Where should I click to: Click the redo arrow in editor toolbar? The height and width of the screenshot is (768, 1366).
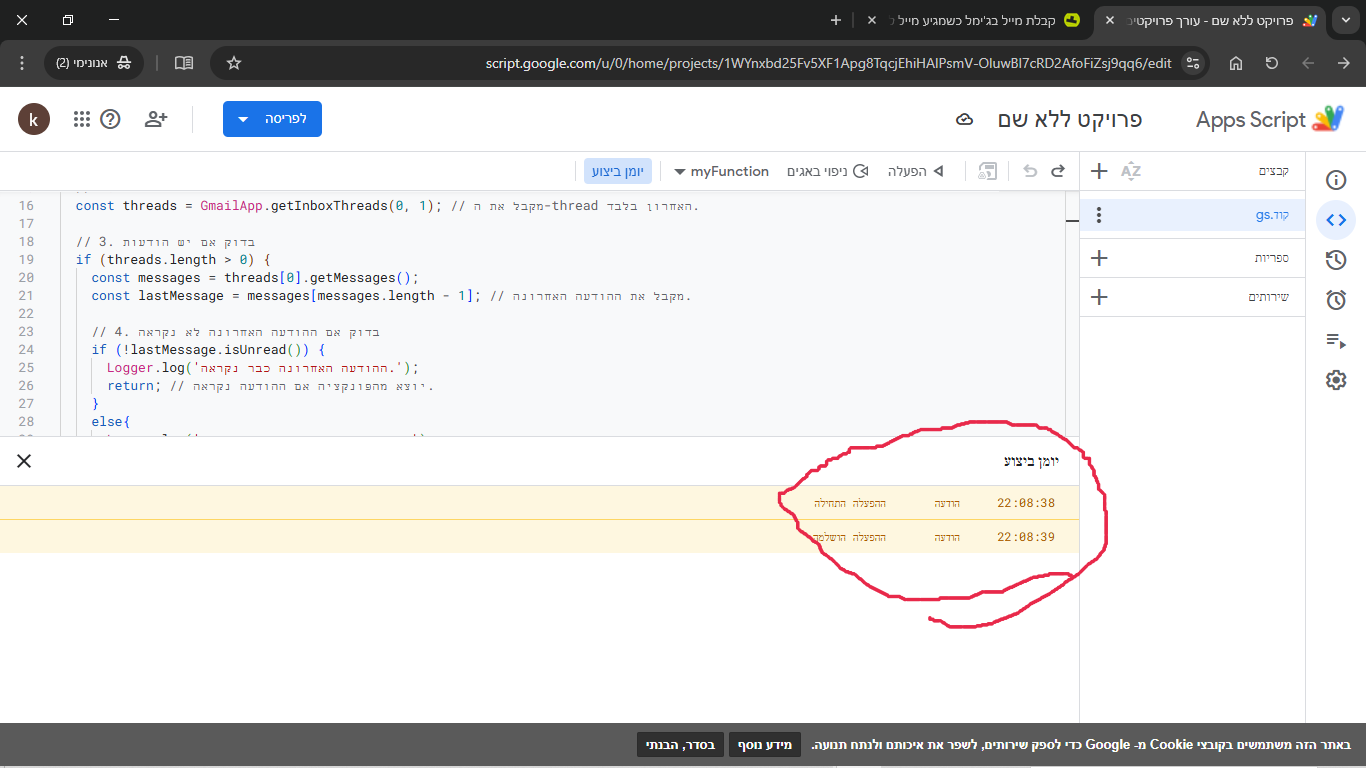pyautogui.click(x=1058, y=171)
